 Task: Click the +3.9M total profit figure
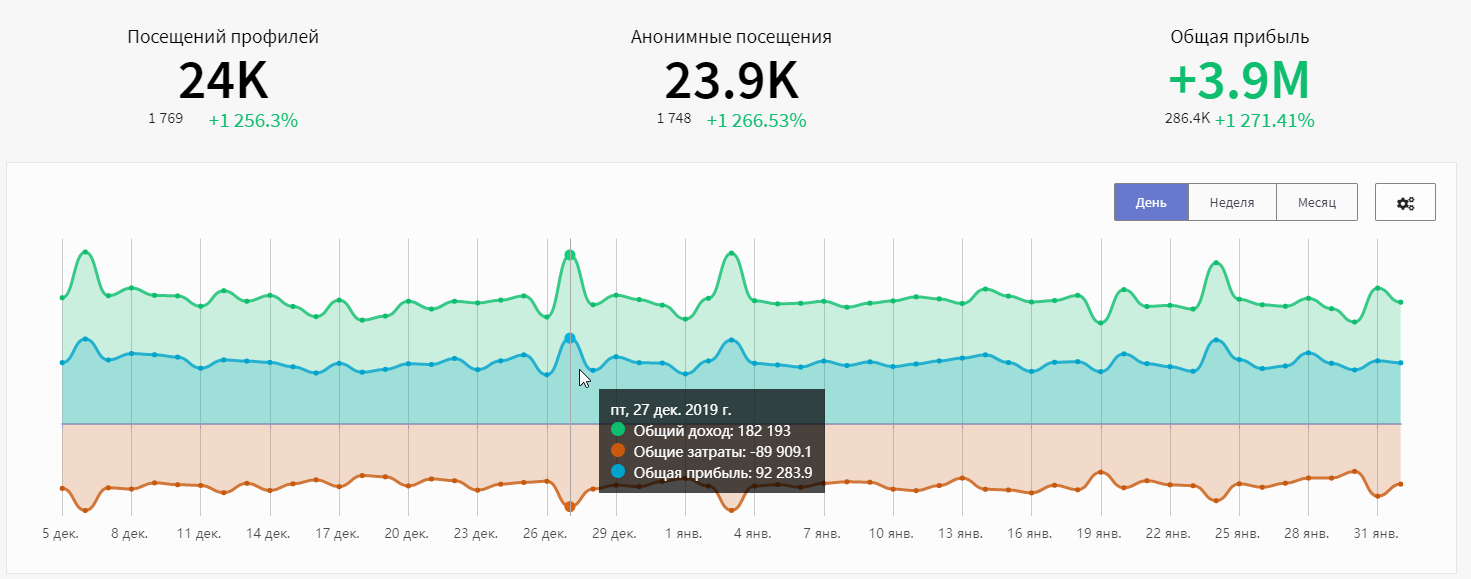(x=1239, y=81)
